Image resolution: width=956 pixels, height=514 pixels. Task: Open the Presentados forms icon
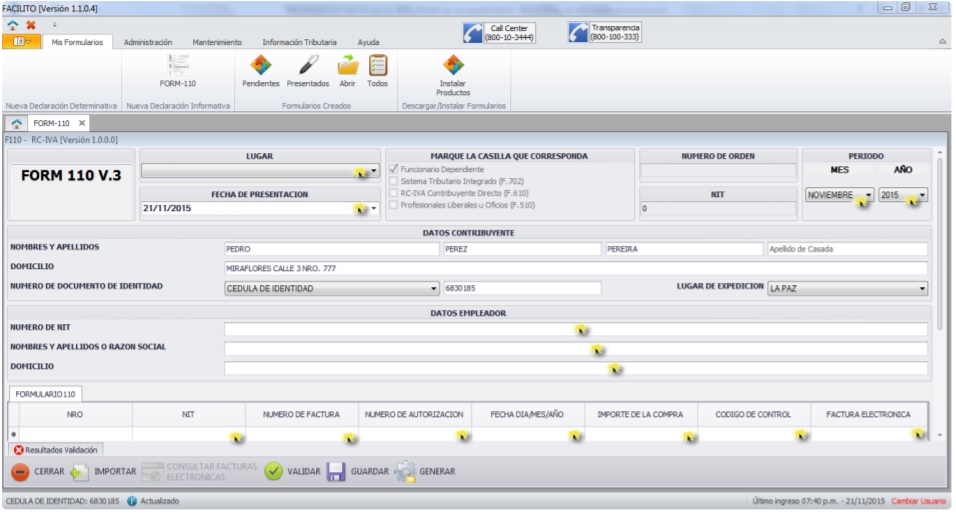308,66
